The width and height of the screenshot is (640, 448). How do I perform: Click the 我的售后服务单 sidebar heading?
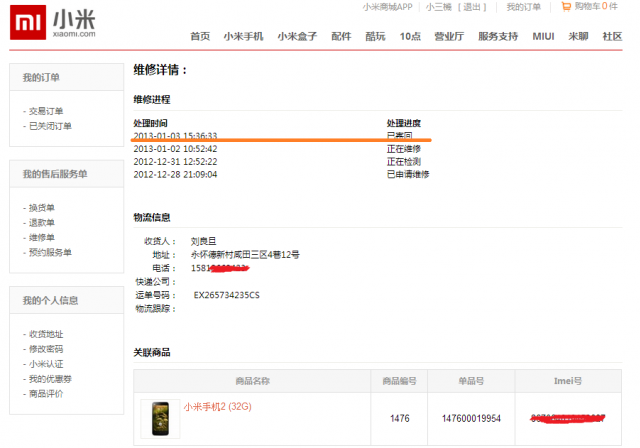55,174
